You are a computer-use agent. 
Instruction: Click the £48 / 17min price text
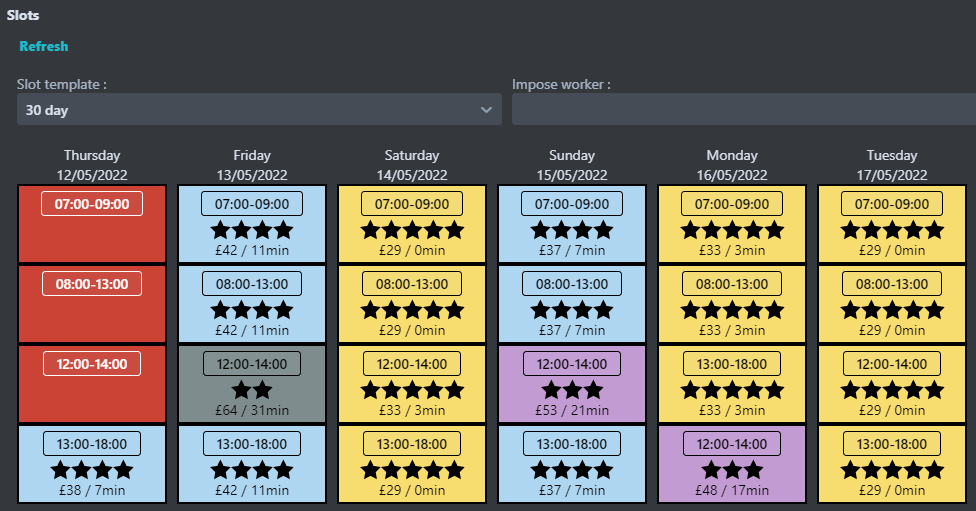pos(732,490)
